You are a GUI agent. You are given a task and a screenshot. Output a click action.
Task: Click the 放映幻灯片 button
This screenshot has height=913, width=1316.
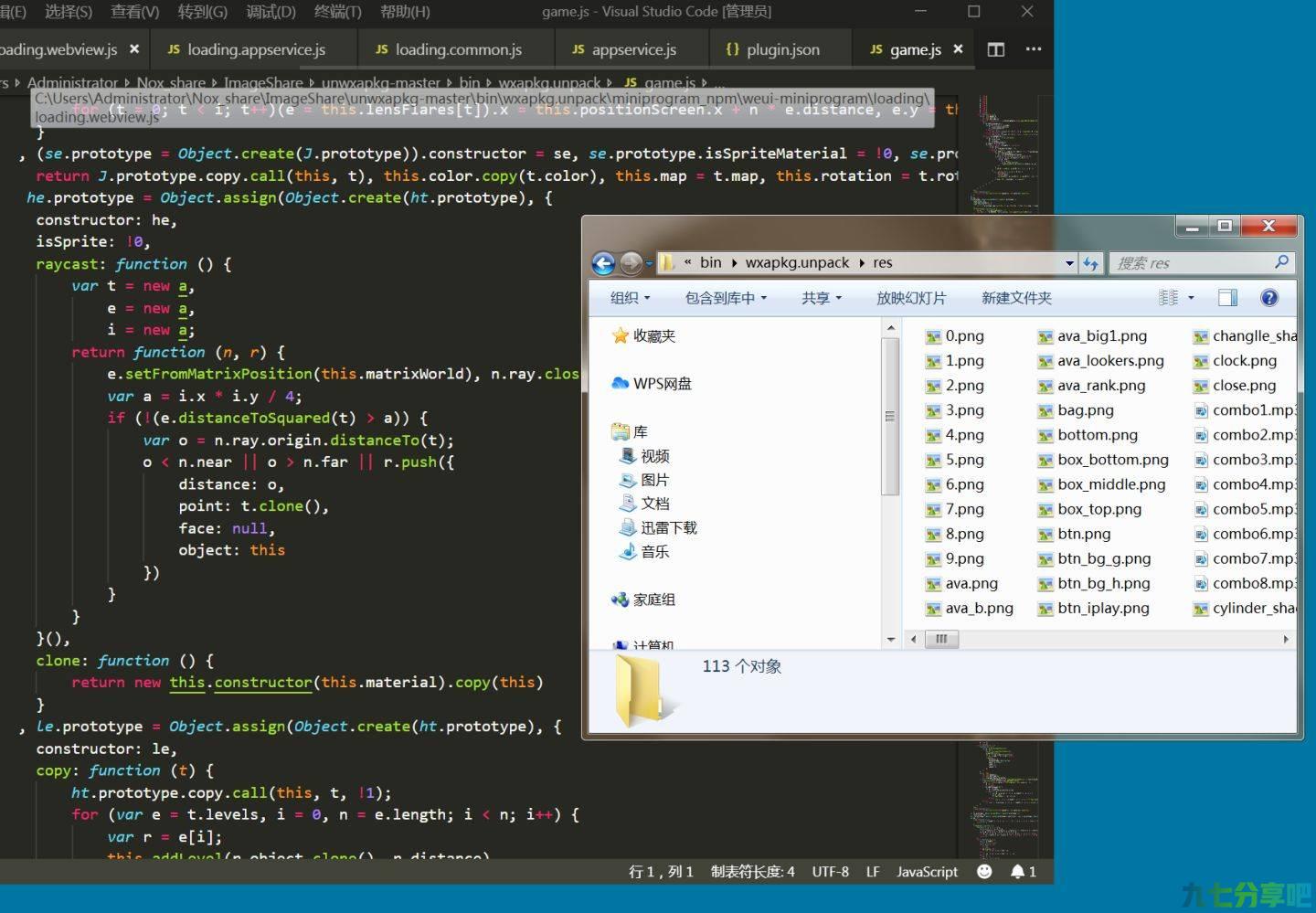click(x=911, y=298)
